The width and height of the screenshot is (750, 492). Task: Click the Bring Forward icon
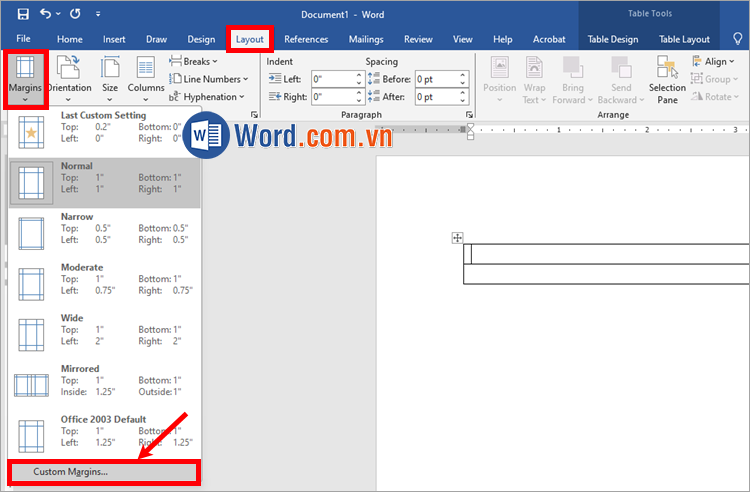(572, 67)
